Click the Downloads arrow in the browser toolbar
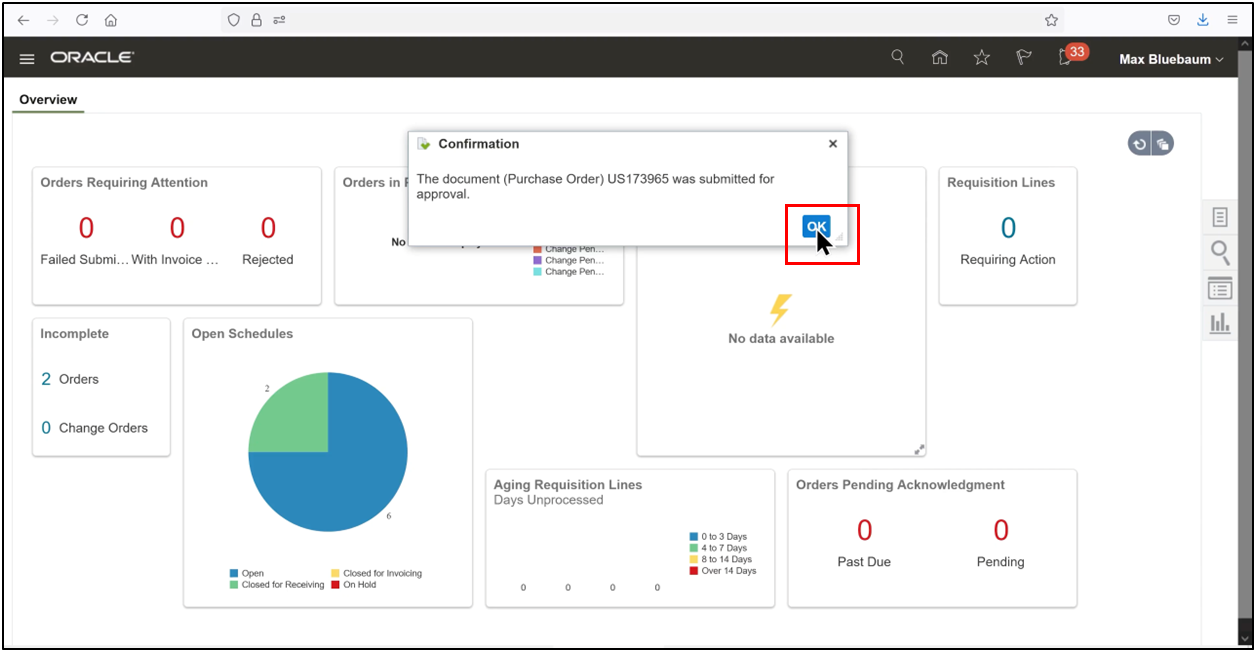This screenshot has height=652, width=1256. point(1202,19)
